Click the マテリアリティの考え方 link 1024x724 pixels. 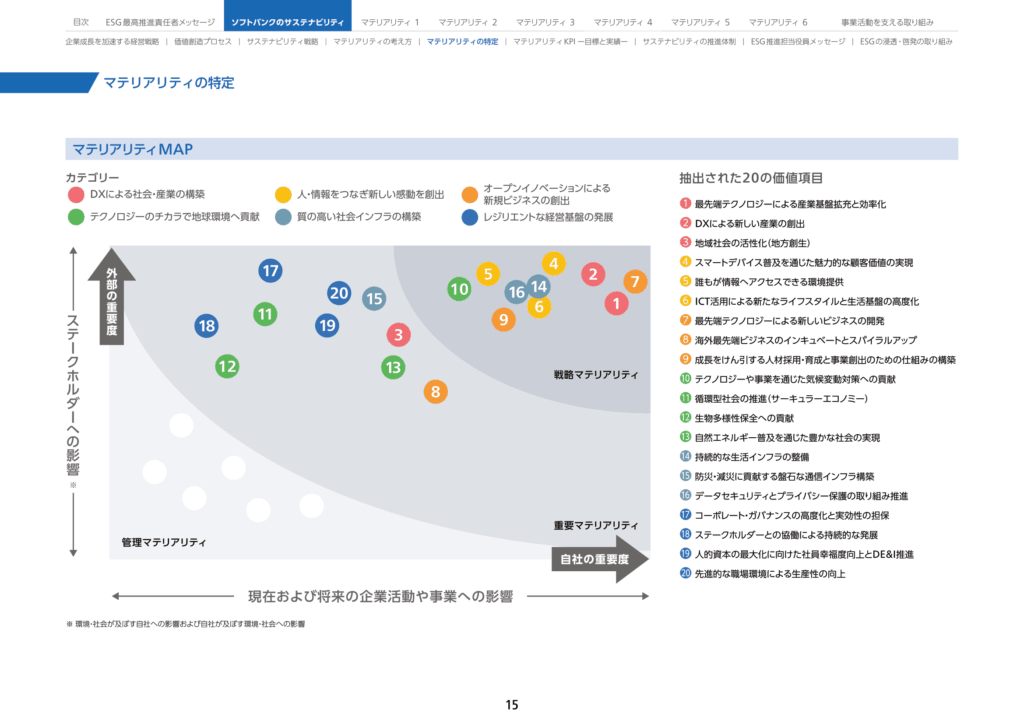point(372,42)
